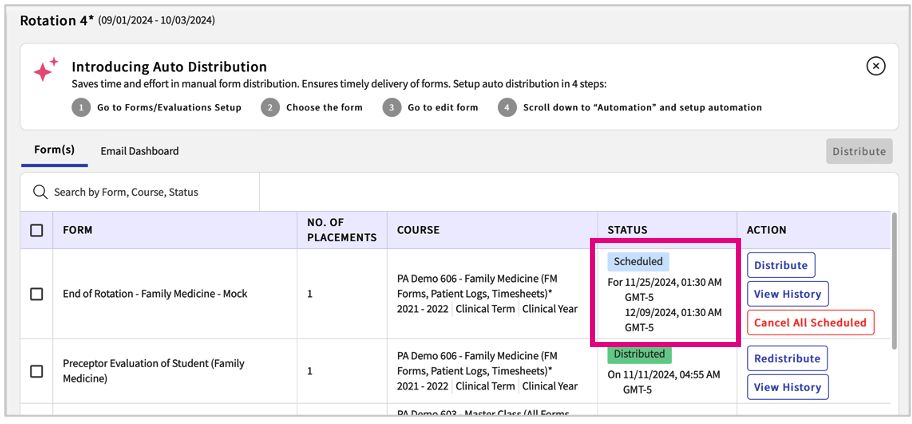Switch to Email Dashboard tab
912x424 pixels.
139,151
